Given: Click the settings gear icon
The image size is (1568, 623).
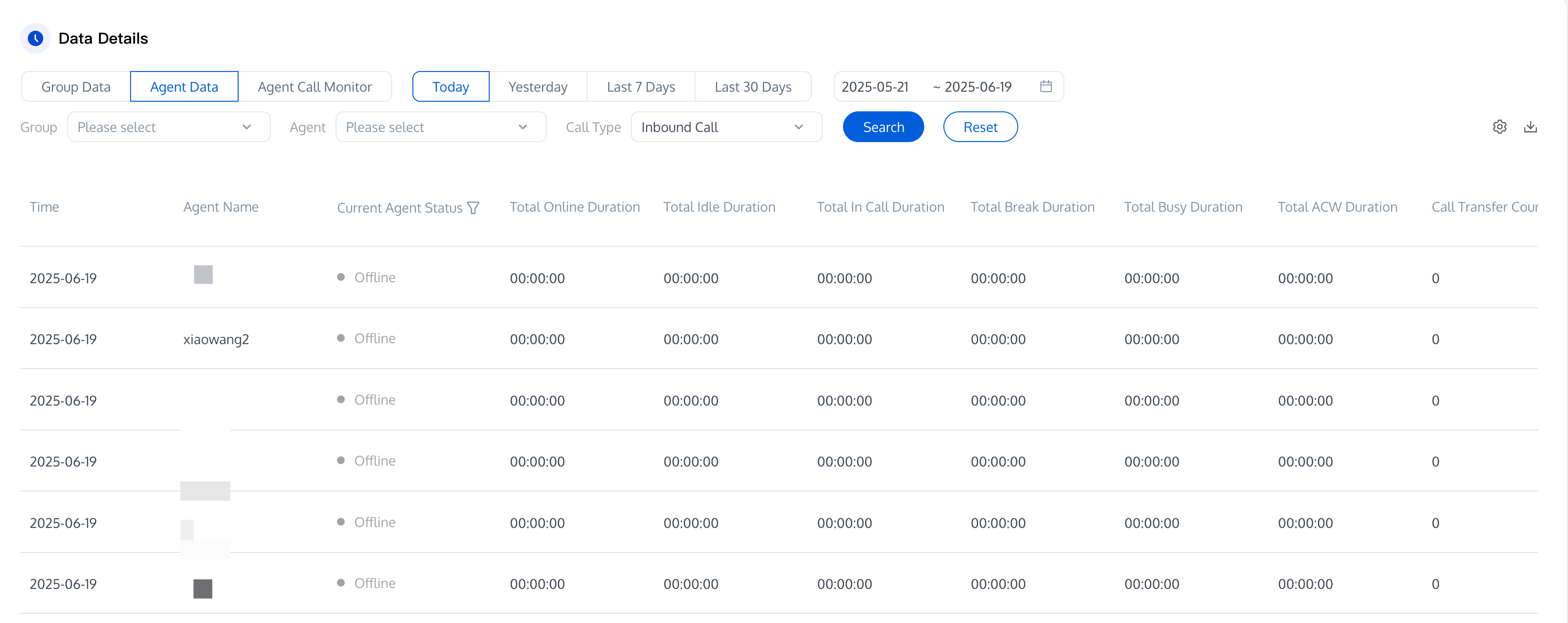Looking at the screenshot, I should (1499, 127).
